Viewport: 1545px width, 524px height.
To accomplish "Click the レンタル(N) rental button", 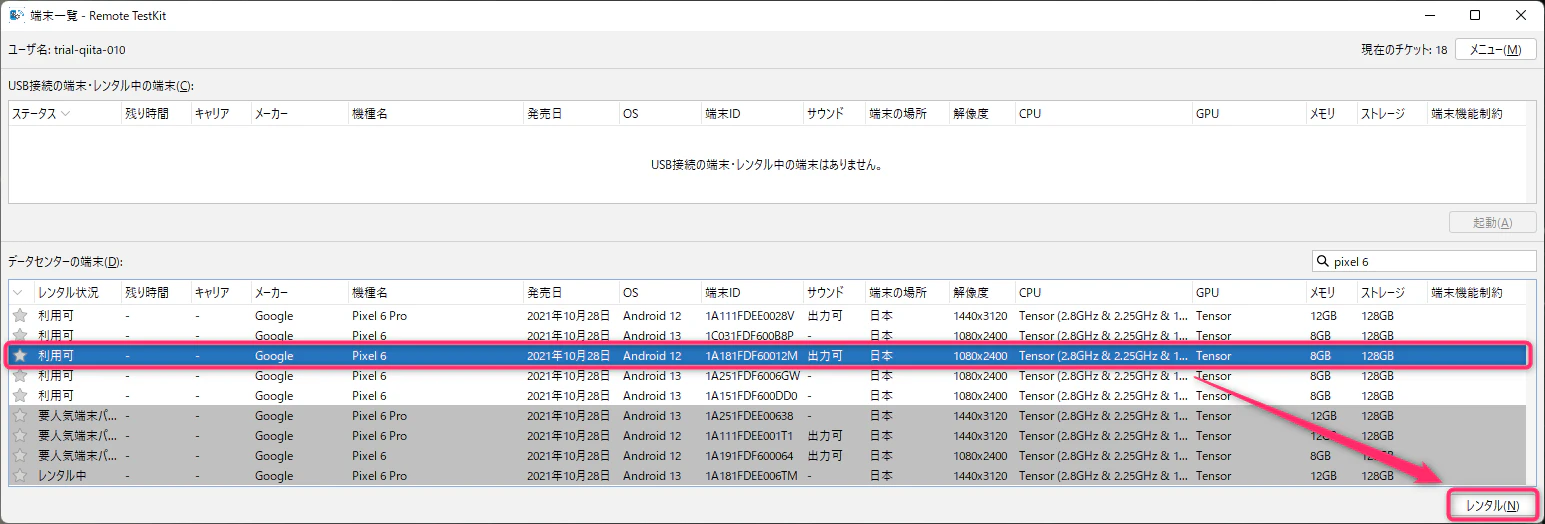I will [1493, 506].
